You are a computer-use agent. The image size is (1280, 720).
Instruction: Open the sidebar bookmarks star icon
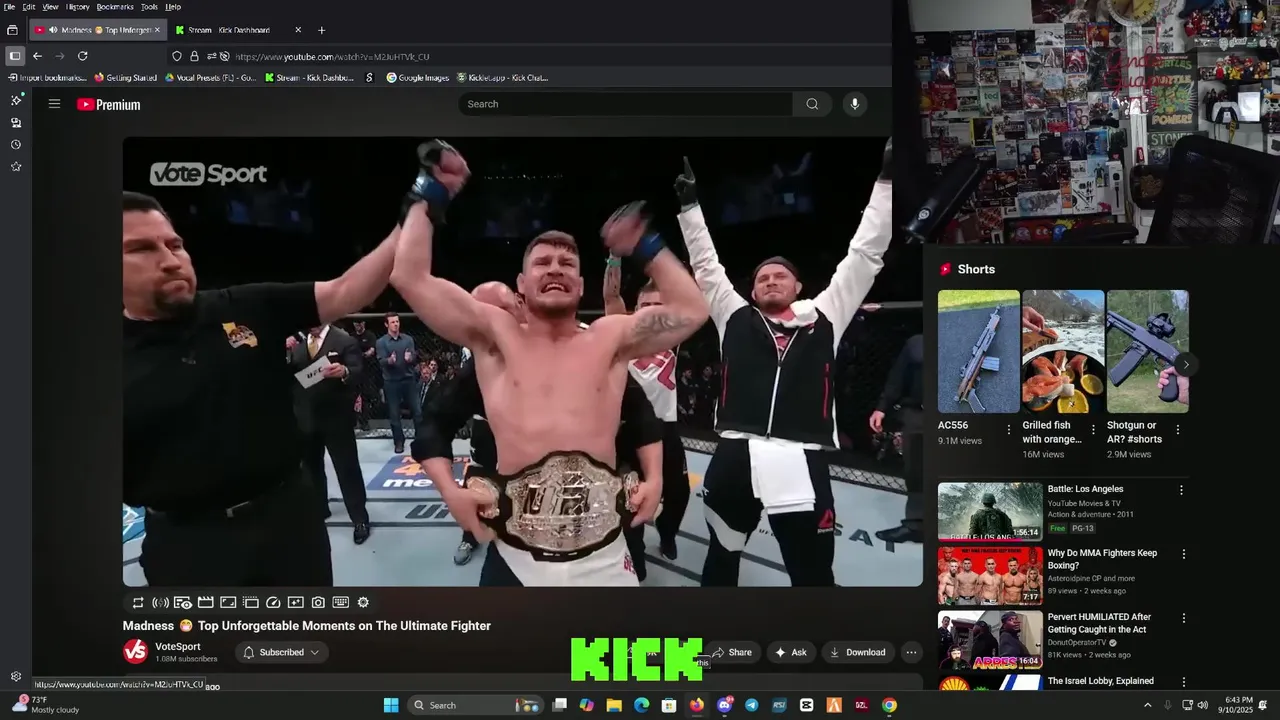click(x=16, y=166)
